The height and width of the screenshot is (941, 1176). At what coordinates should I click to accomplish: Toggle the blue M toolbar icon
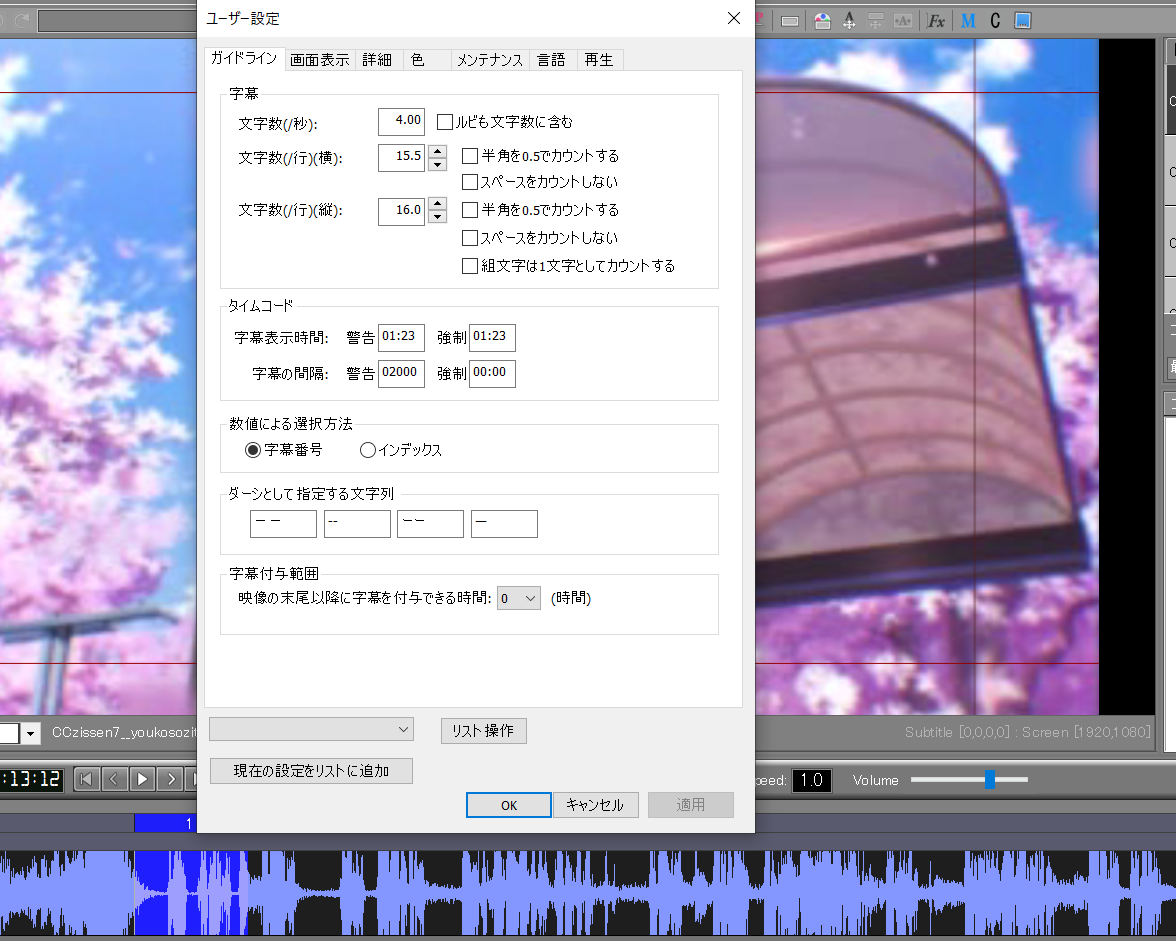pos(968,21)
